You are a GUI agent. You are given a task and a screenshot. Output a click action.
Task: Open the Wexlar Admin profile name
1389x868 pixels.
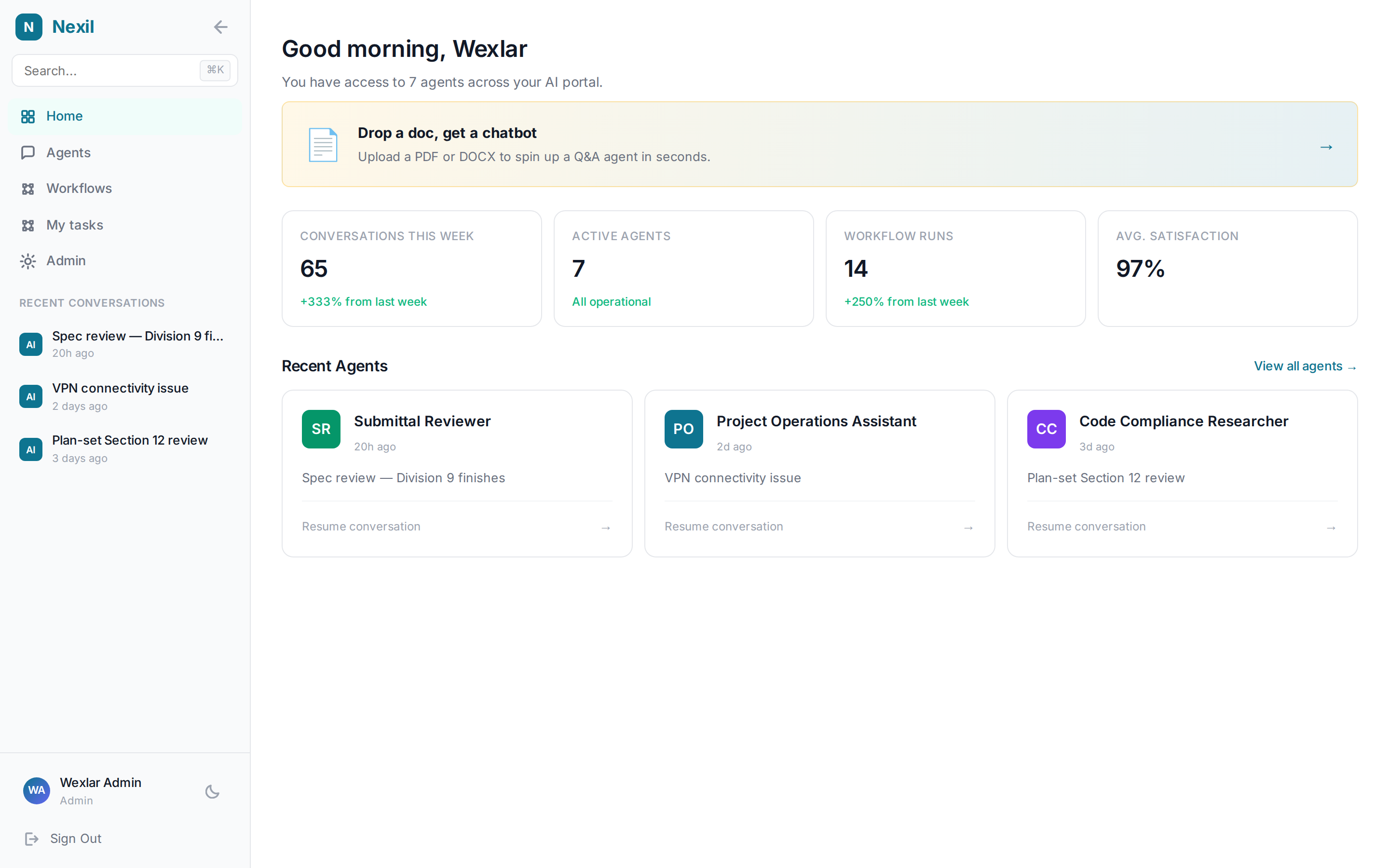[x=100, y=783]
